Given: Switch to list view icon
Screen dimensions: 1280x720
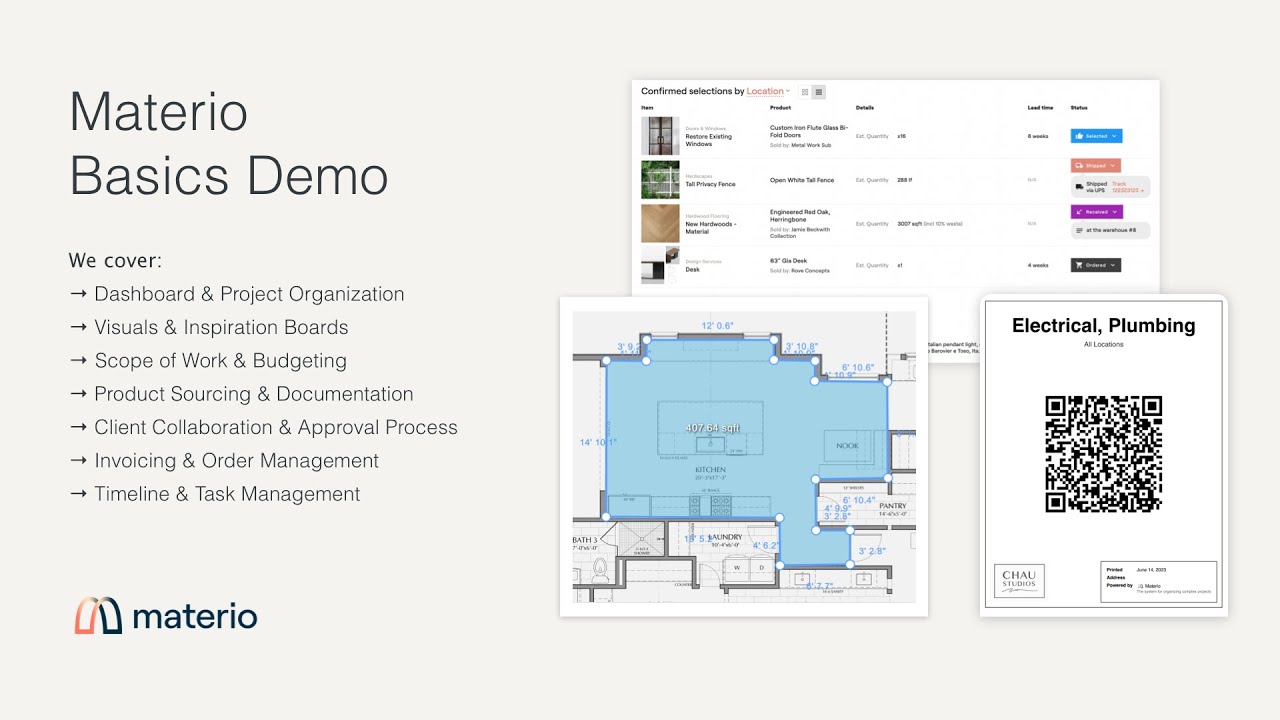Looking at the screenshot, I should pos(819,92).
